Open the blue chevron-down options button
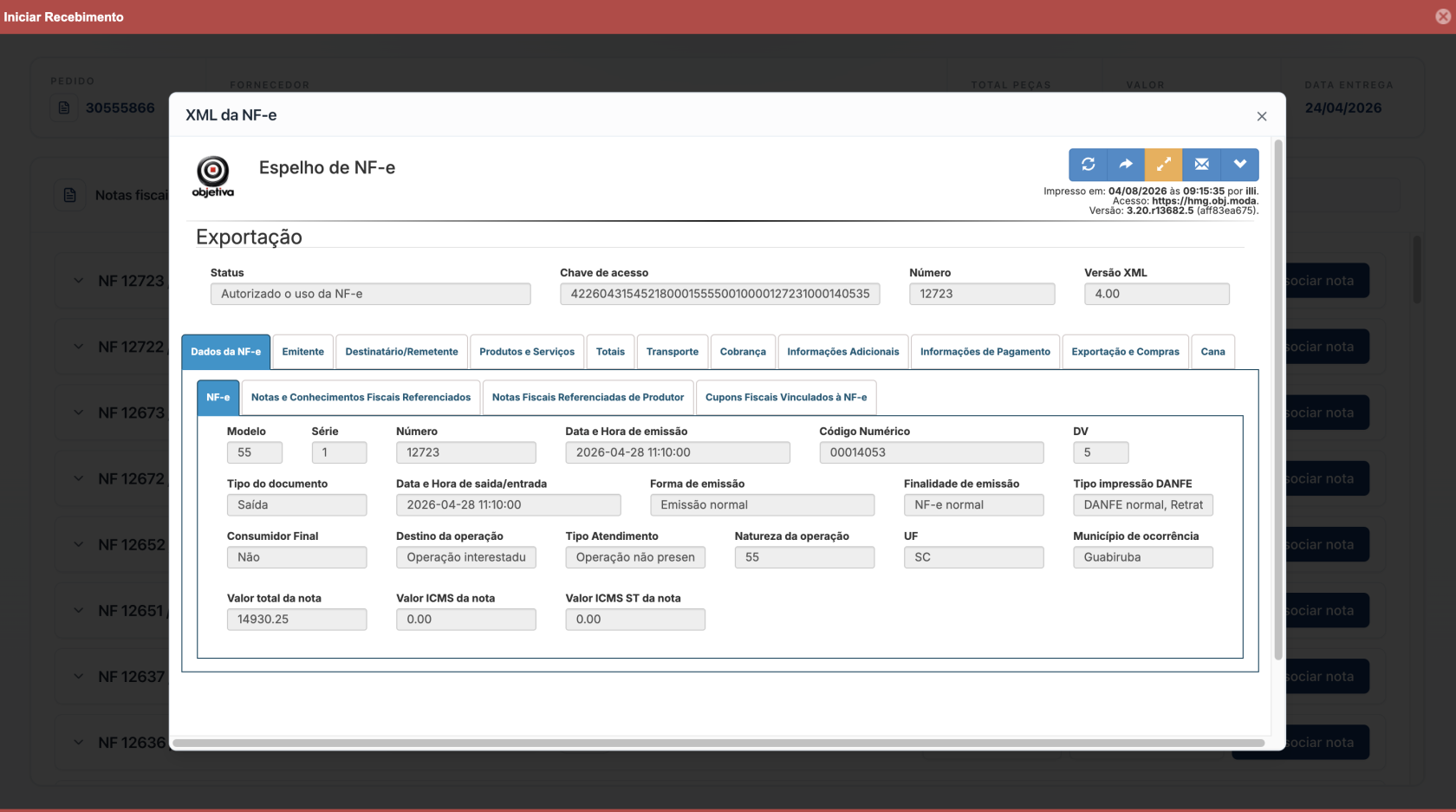Viewport: 1456px width, 812px height. pos(1240,164)
